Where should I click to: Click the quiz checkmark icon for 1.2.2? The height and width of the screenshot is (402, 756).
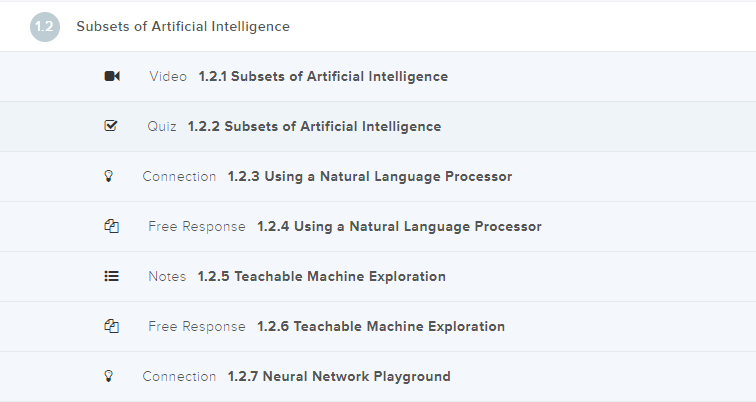111,127
